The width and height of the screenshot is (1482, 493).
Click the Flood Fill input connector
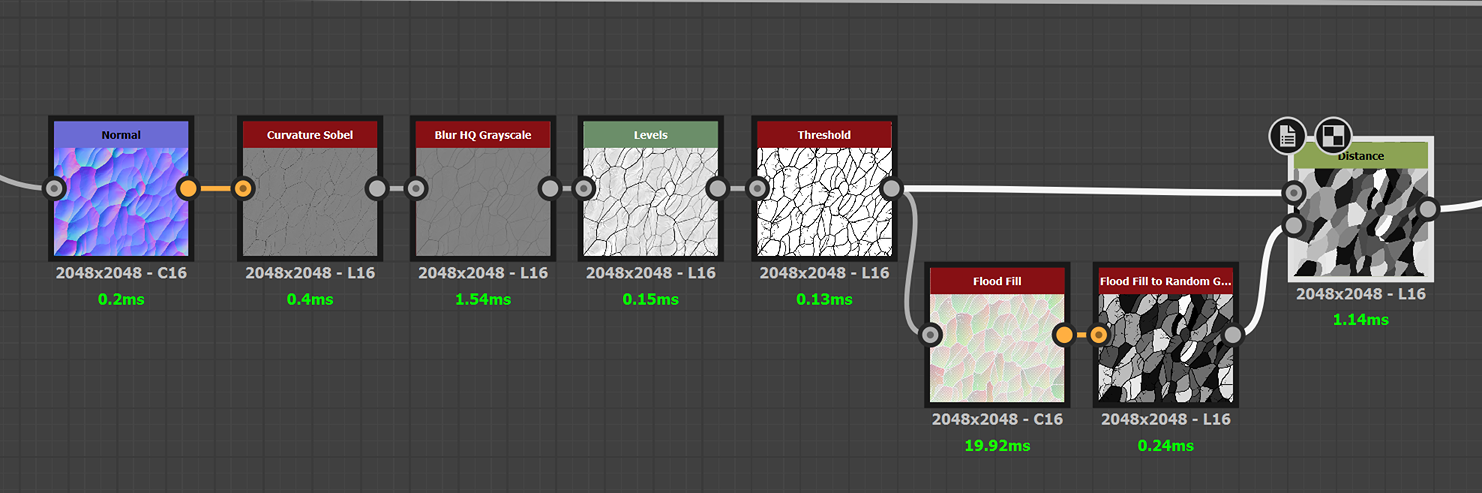931,335
